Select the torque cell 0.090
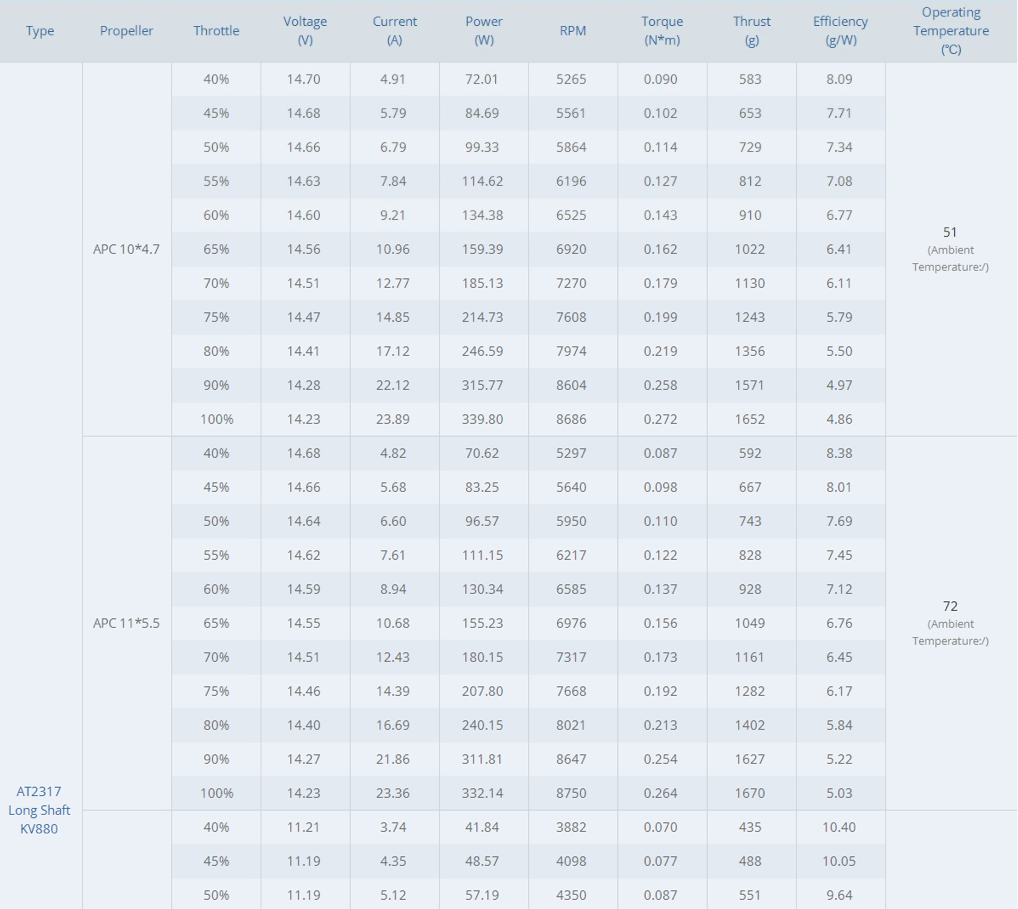Screen dimensions: 1018x909 (x=660, y=79)
